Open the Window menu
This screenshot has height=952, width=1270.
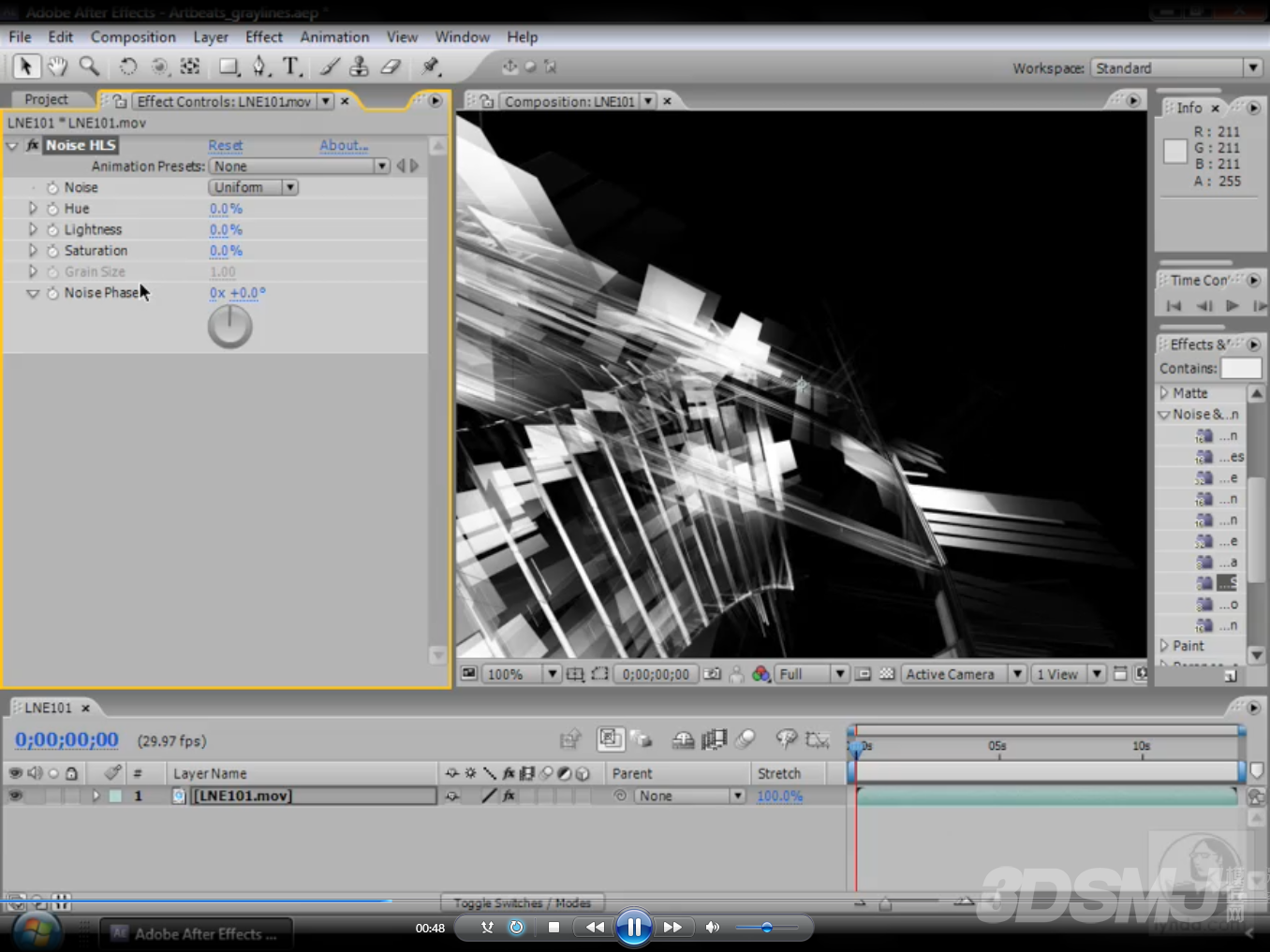[462, 37]
